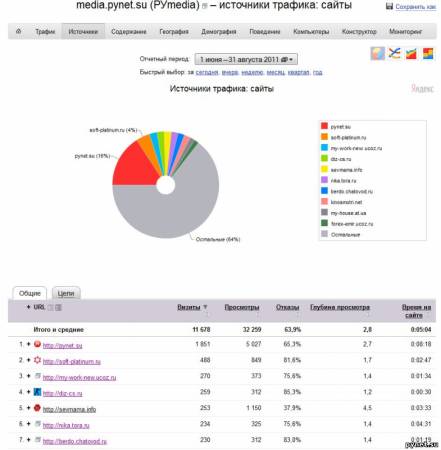The height and width of the screenshot is (450, 441).
Task: Switch to the line chart view icon
Action: tap(395, 53)
